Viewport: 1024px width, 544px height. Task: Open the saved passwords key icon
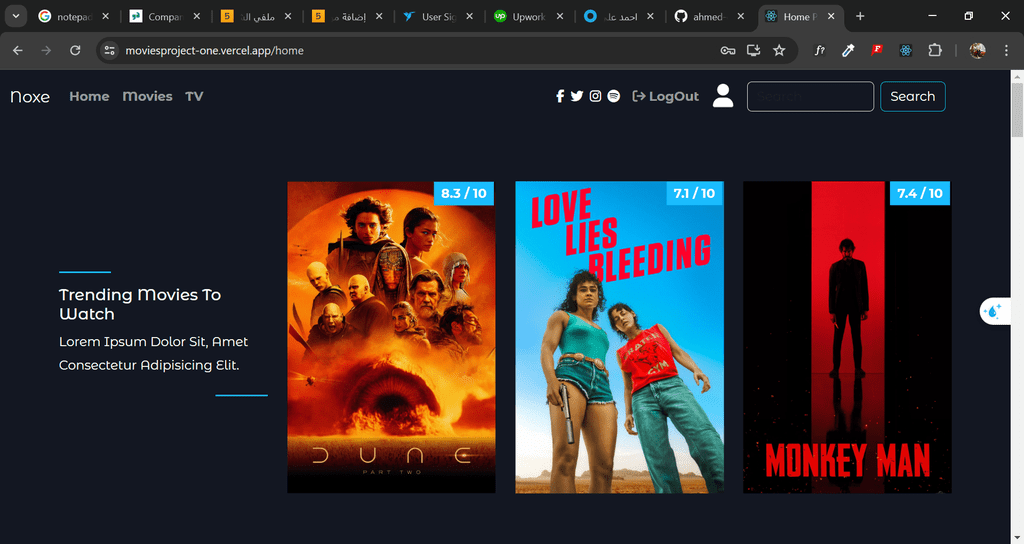click(728, 50)
